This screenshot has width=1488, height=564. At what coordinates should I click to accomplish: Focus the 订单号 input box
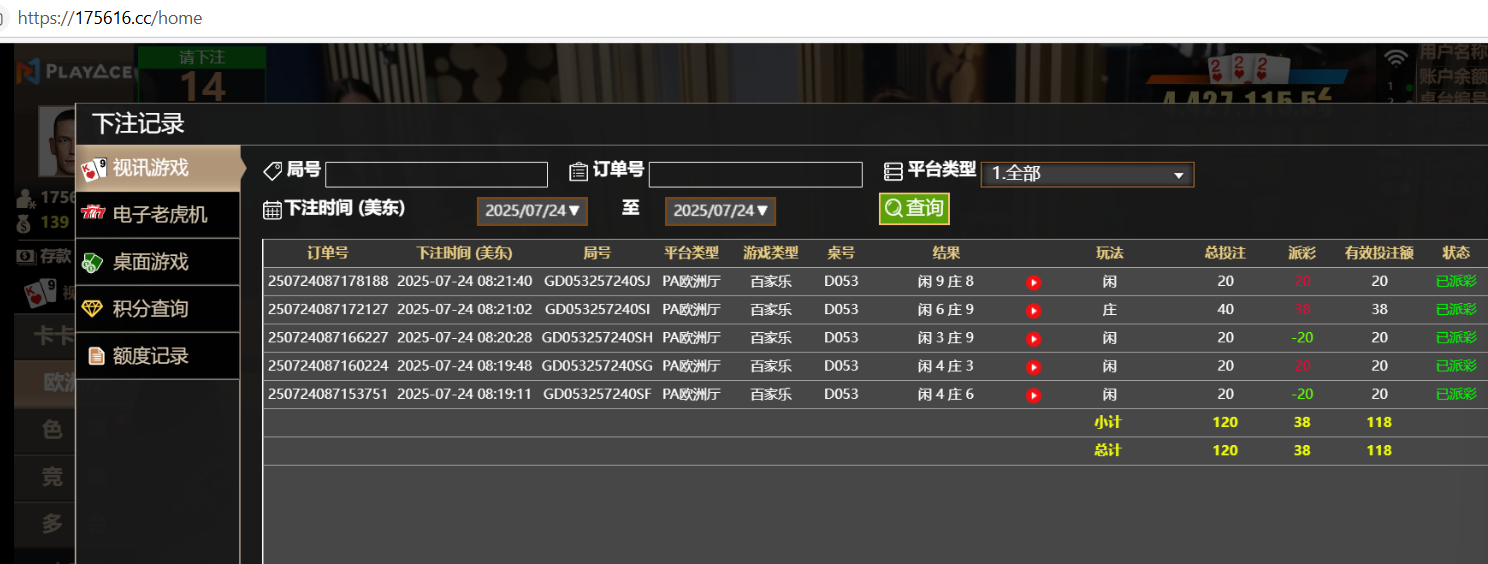[755, 175]
